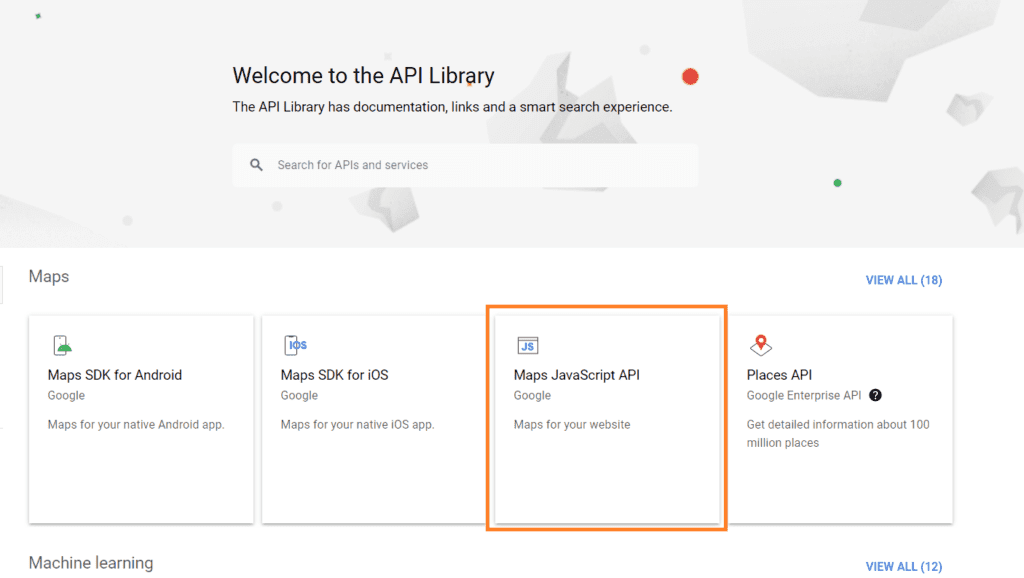Focus the Search for APIs and services field
This screenshot has width=1024, height=578.
point(465,165)
